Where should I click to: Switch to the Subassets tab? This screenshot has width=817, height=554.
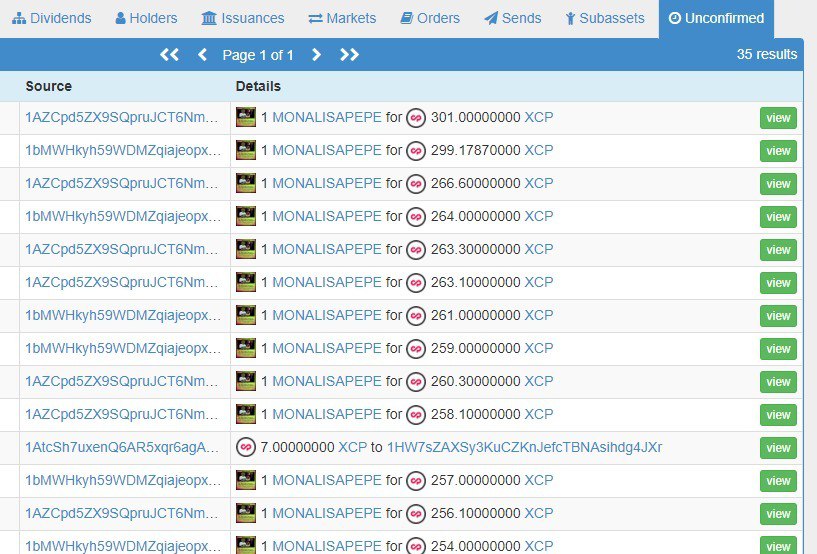605,18
